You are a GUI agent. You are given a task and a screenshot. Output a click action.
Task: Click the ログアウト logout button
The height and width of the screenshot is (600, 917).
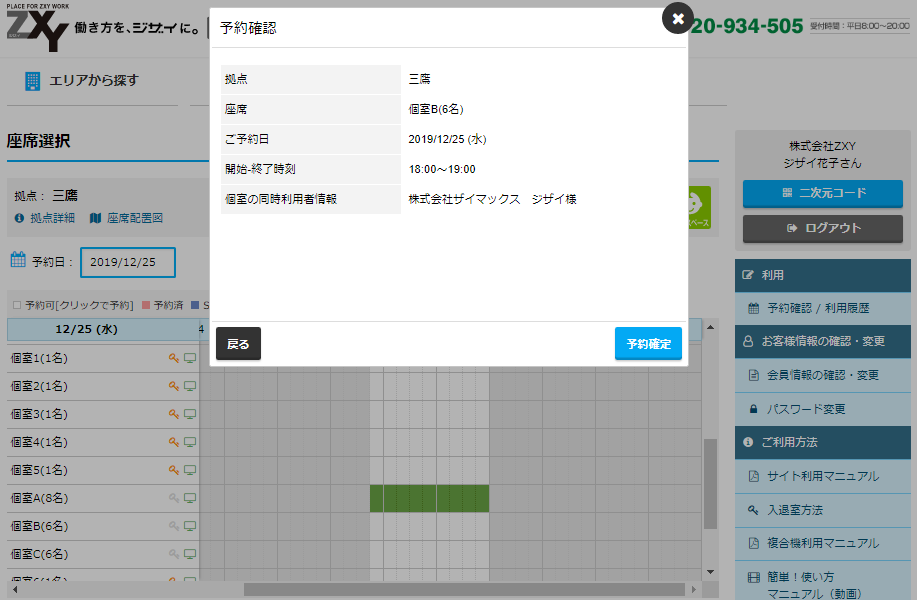click(823, 228)
